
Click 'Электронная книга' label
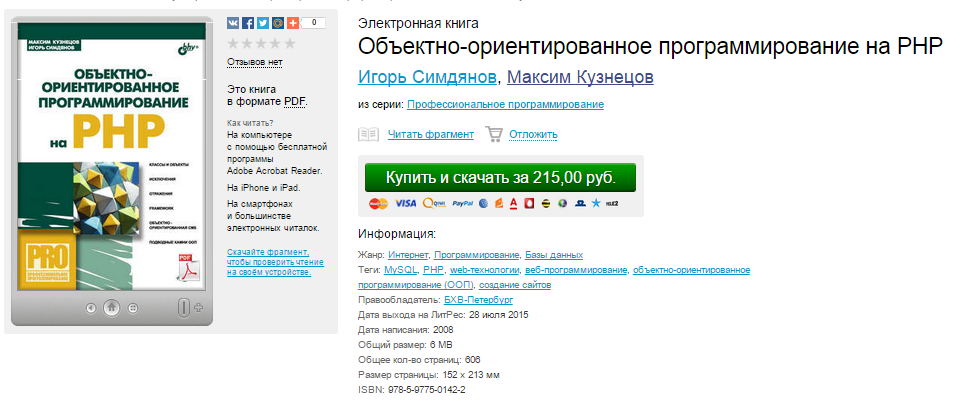418,24
